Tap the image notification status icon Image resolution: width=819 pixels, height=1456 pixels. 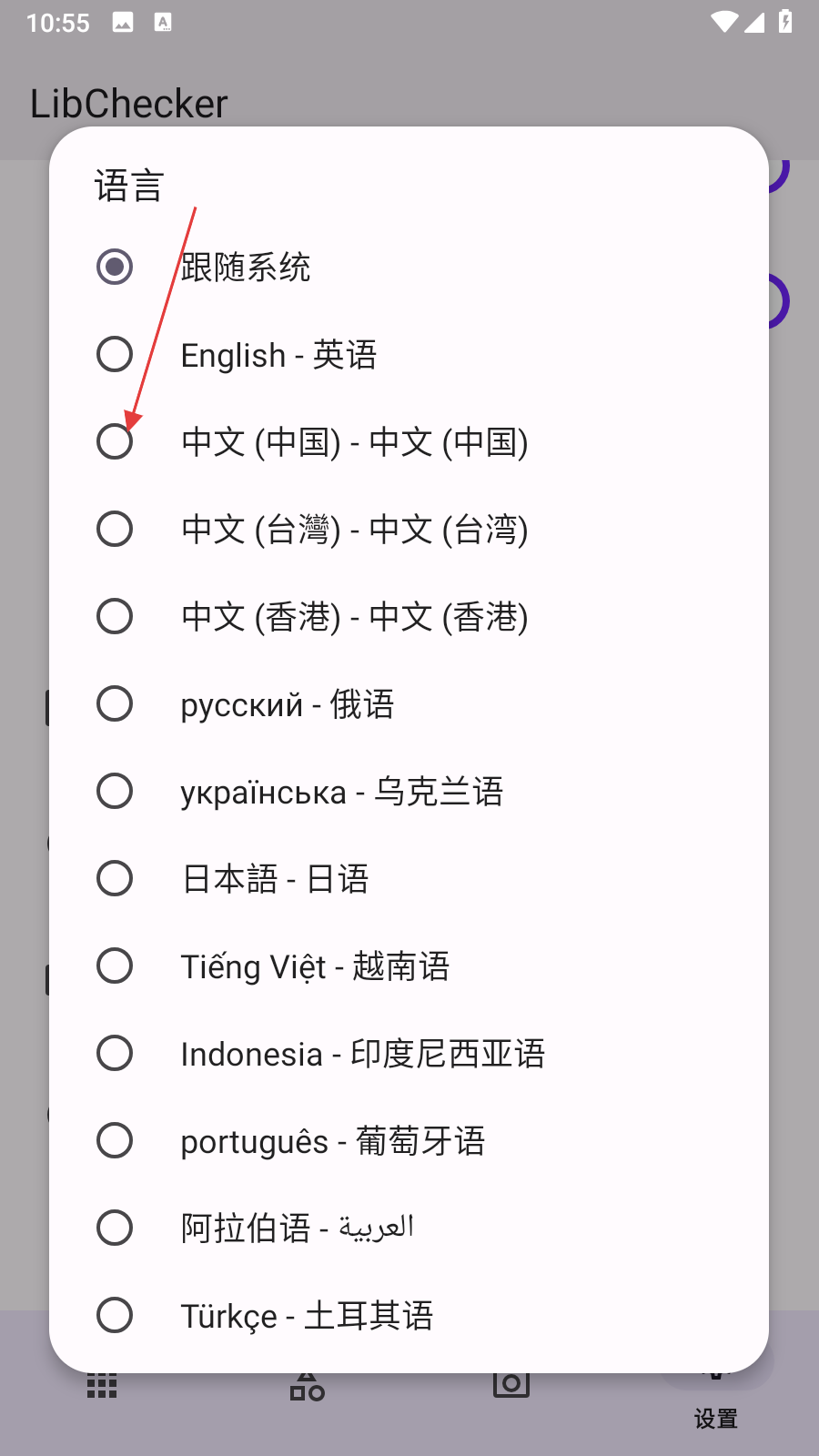(123, 23)
